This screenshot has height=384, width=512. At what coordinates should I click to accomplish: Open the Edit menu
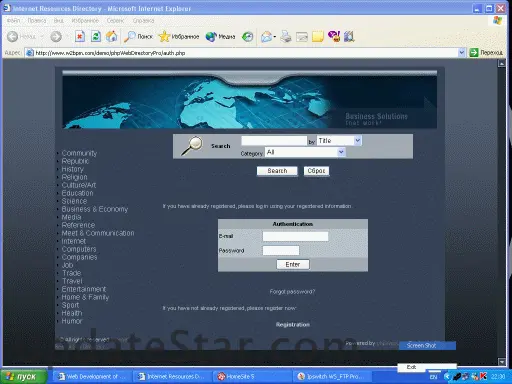pyautogui.click(x=37, y=21)
